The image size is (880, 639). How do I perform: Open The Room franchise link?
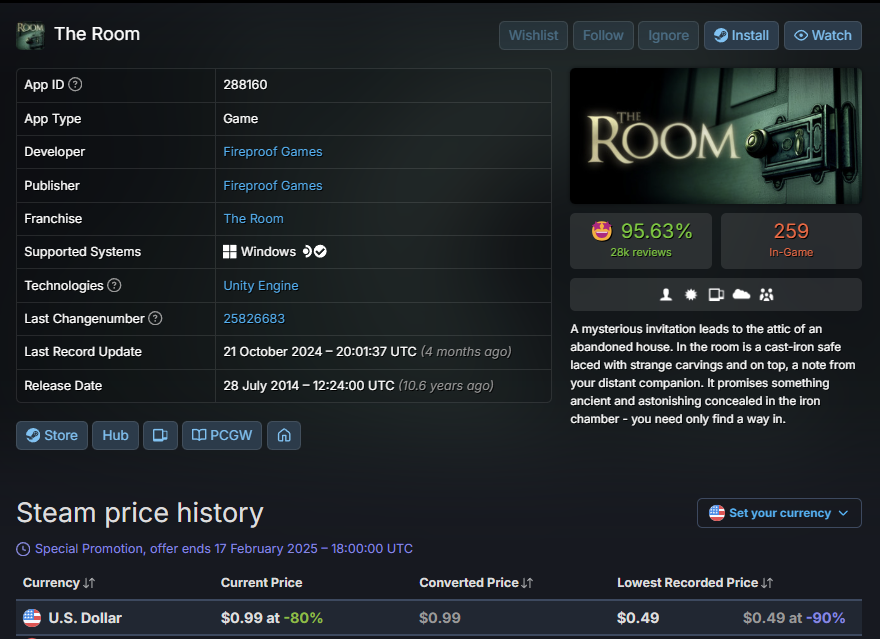[254, 218]
